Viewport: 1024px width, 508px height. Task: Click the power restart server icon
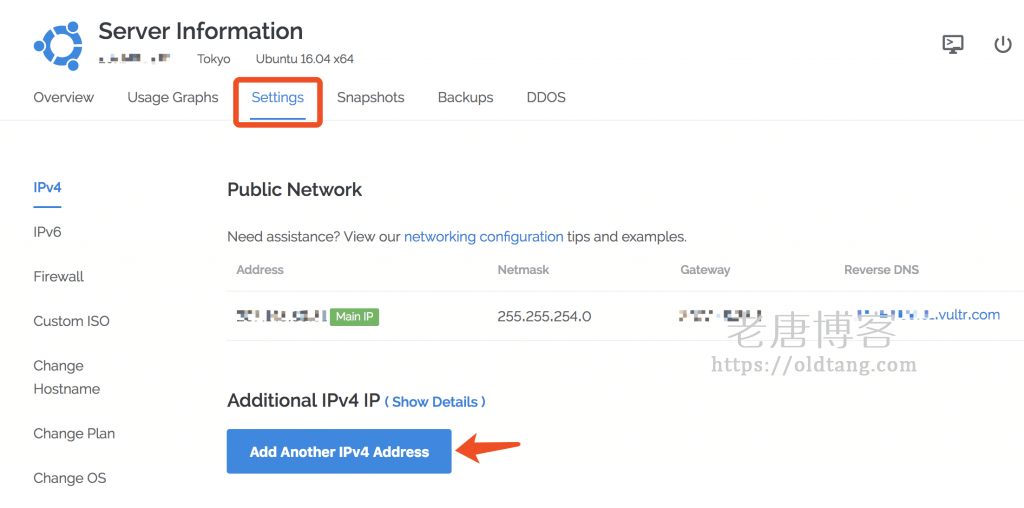click(x=1002, y=45)
